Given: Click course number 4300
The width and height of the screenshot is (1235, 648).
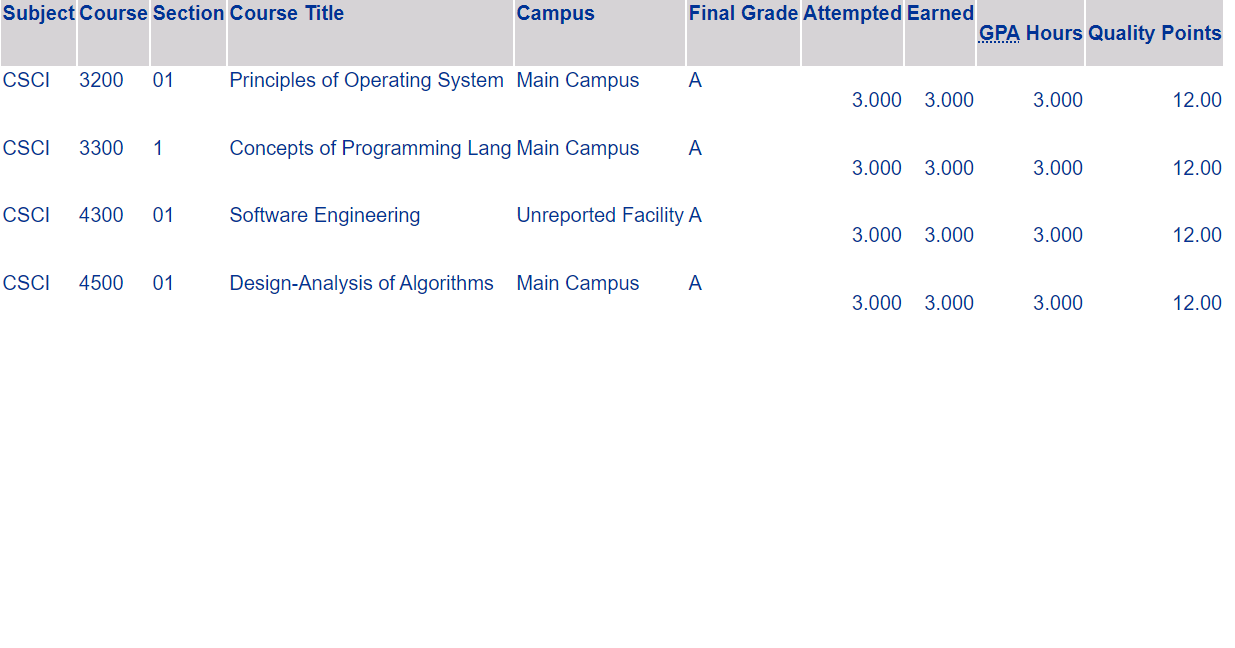Looking at the screenshot, I should (x=102, y=215).
